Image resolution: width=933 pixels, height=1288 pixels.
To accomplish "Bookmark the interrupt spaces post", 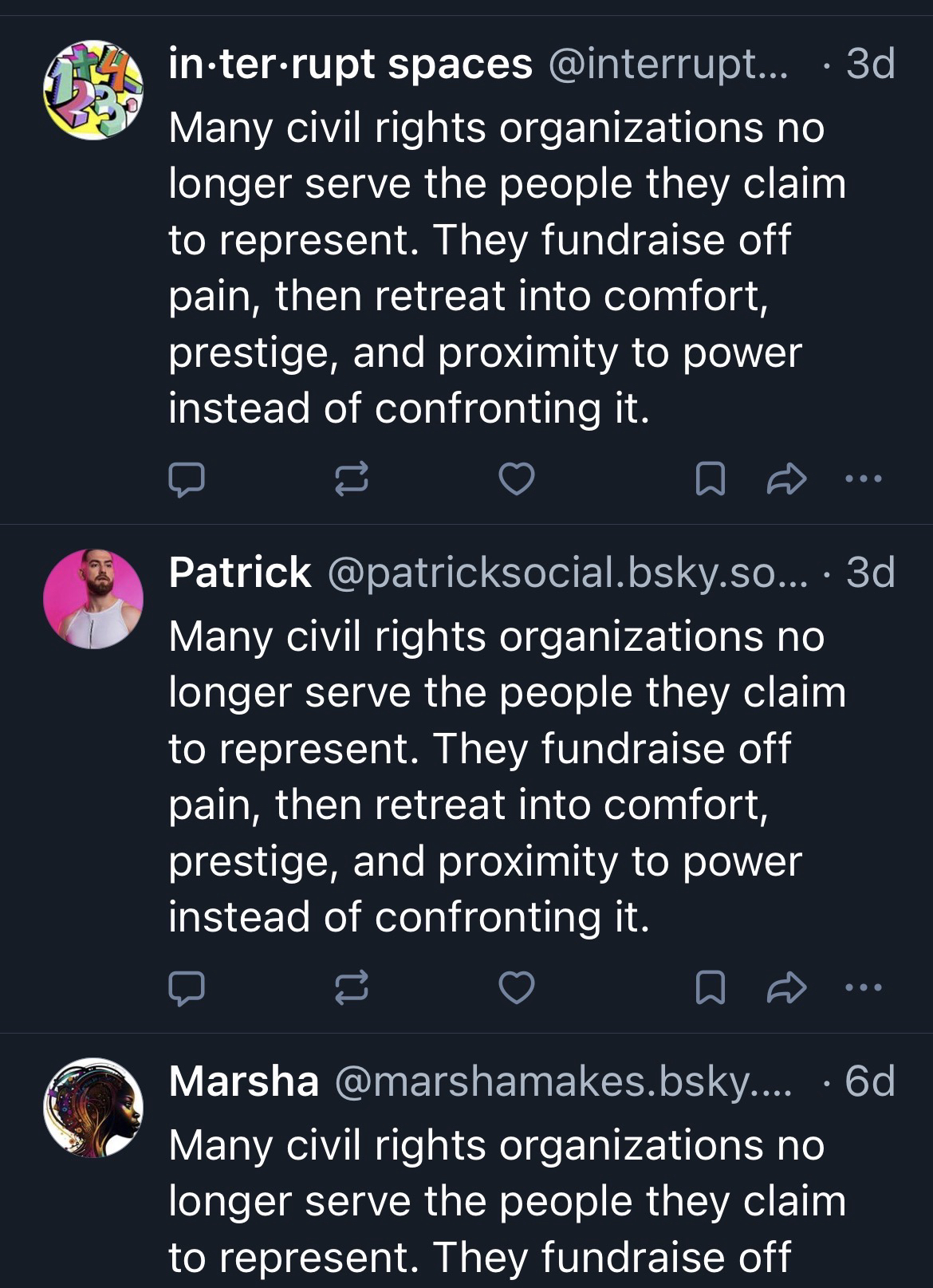I will tap(710, 479).
